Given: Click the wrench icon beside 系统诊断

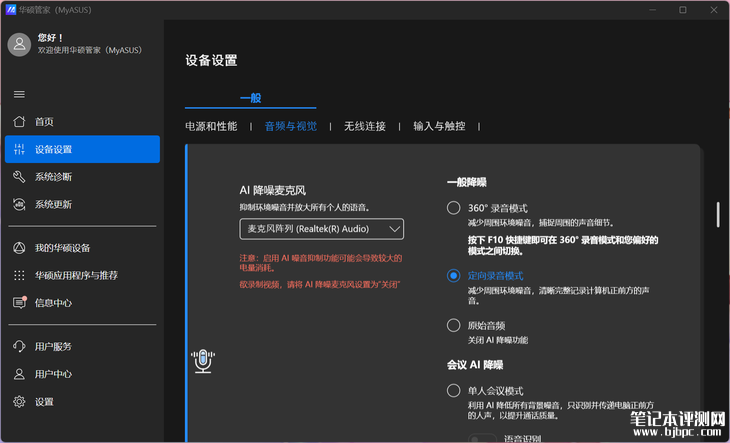Looking at the screenshot, I should [x=19, y=177].
